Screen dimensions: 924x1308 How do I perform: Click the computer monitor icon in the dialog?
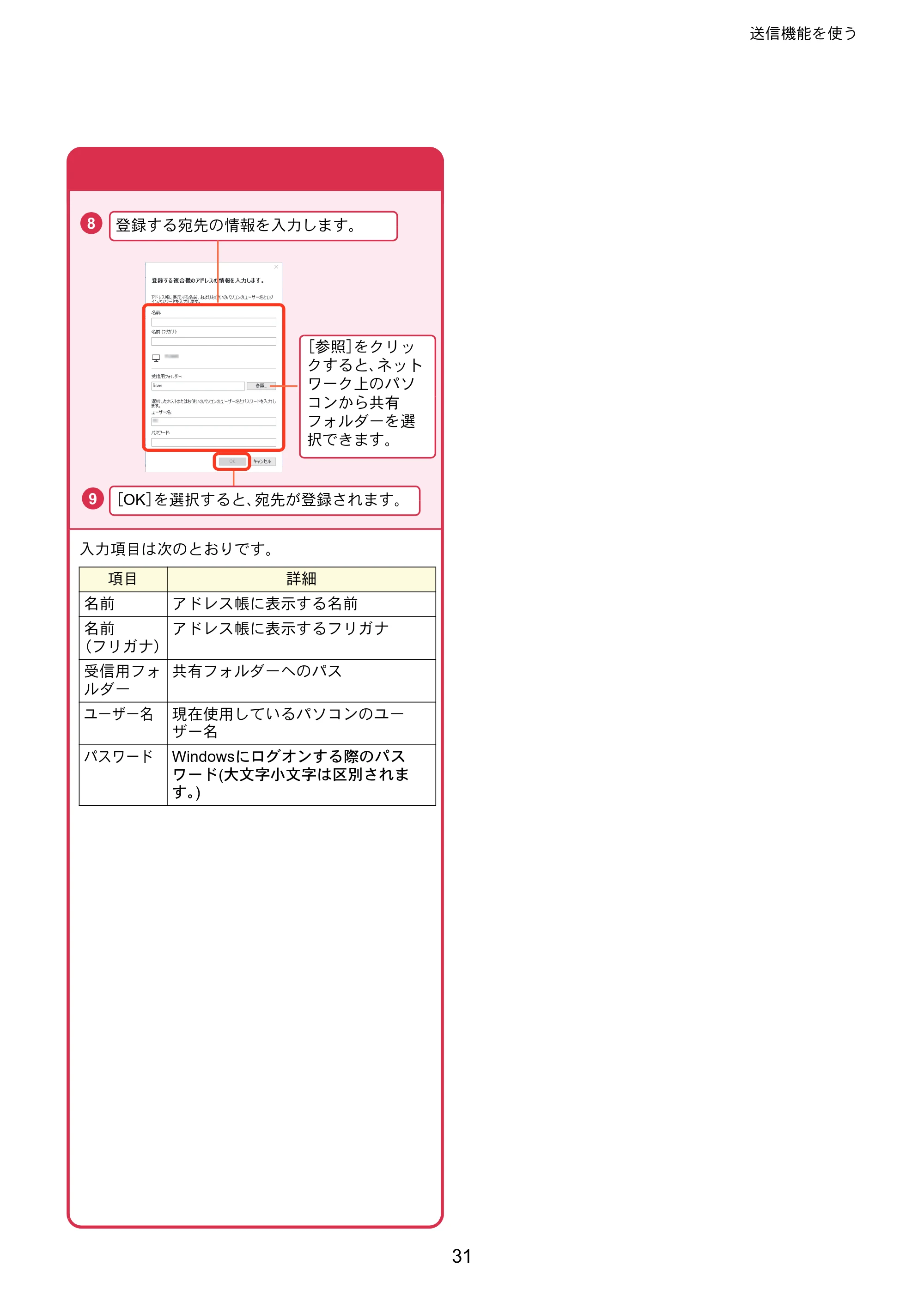(x=156, y=358)
